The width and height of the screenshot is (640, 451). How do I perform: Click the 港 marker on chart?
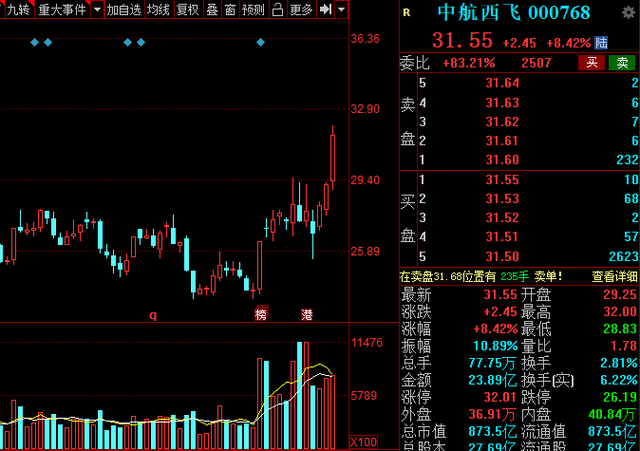(x=307, y=314)
